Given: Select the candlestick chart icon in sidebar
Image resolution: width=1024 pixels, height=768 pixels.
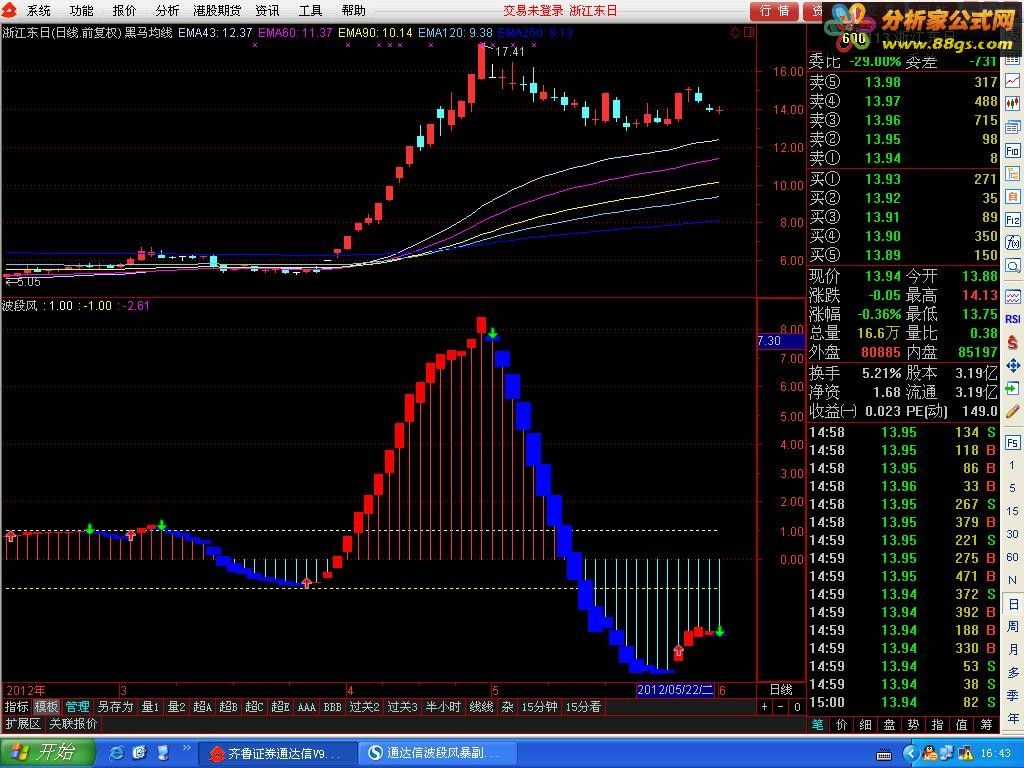Looking at the screenshot, I should 1012,104.
